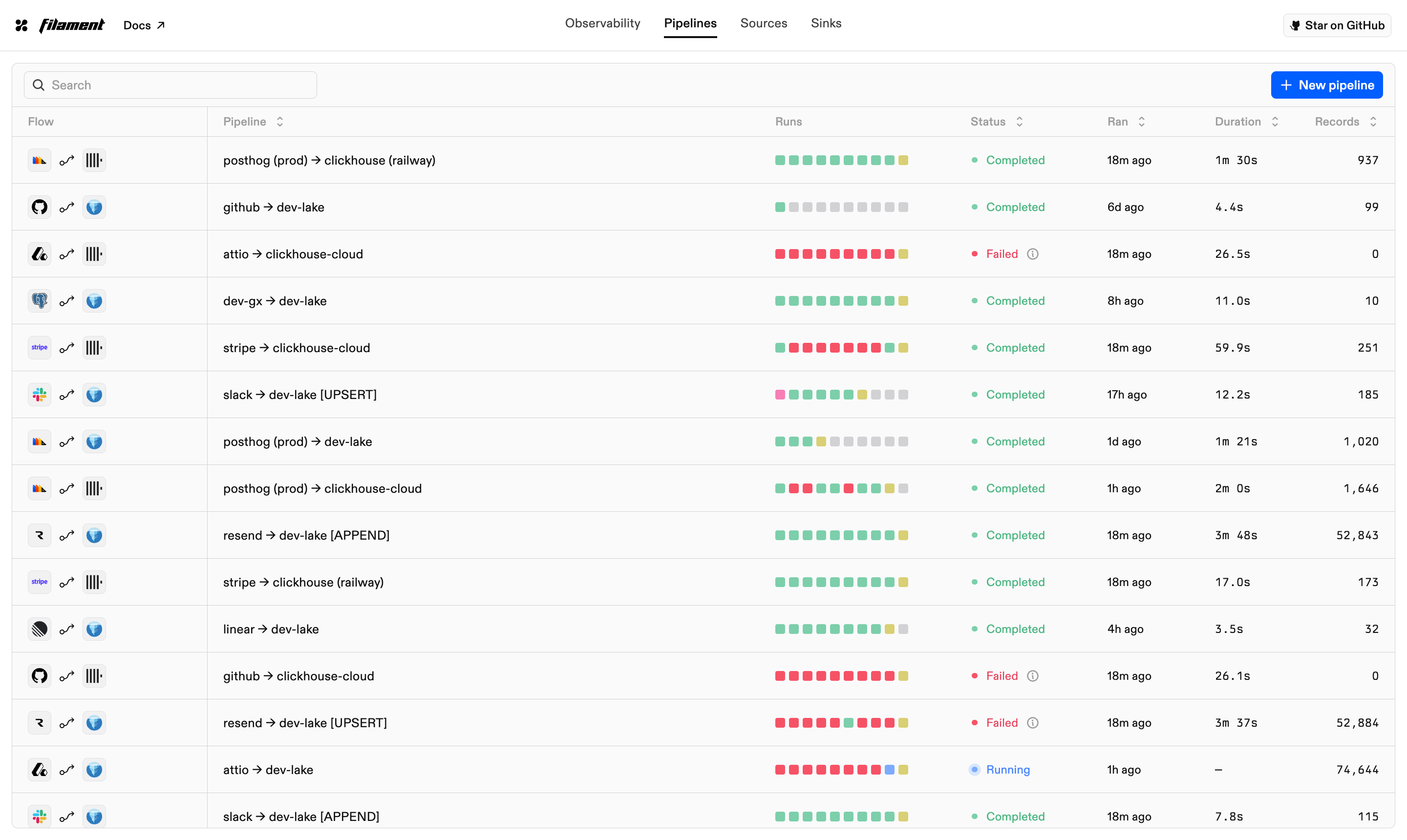1407x840 pixels.
Task: Open the Sinks tab
Action: click(x=826, y=23)
